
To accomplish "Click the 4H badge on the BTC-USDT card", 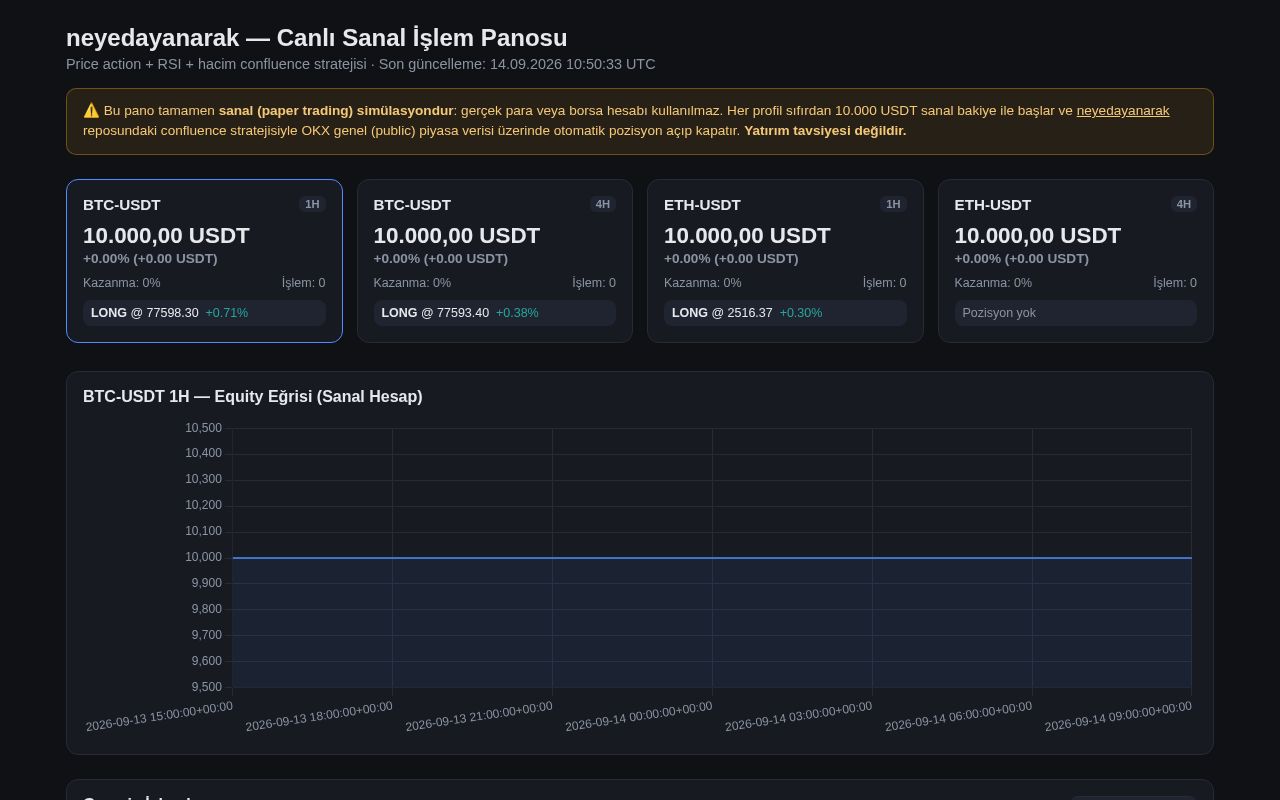I will tap(602, 204).
